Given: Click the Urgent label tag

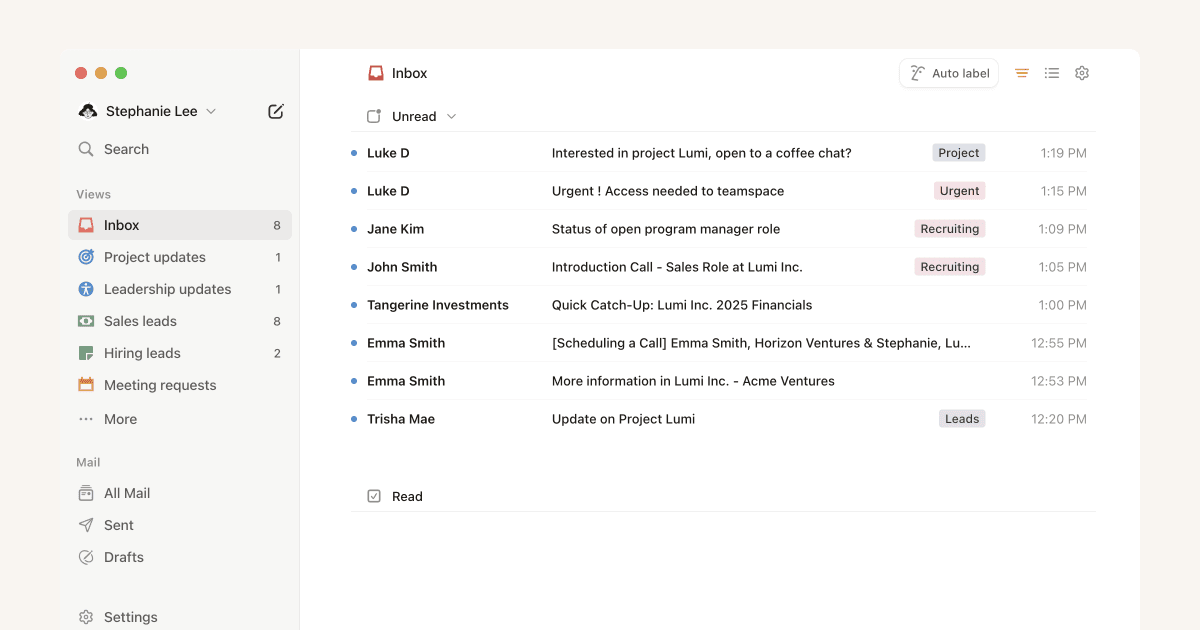Looking at the screenshot, I should (x=959, y=190).
